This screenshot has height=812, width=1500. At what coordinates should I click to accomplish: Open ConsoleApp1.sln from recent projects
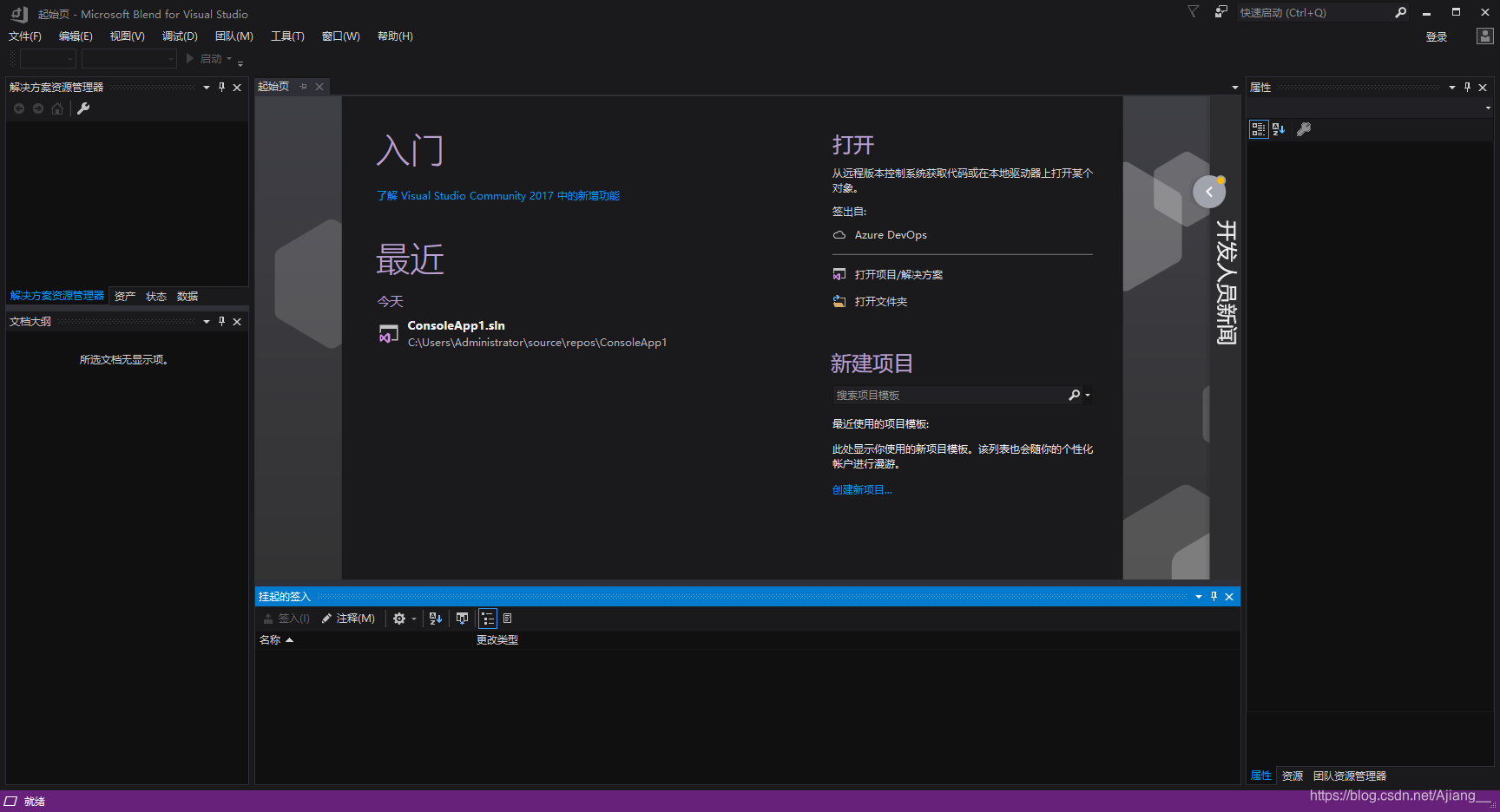[x=457, y=324]
